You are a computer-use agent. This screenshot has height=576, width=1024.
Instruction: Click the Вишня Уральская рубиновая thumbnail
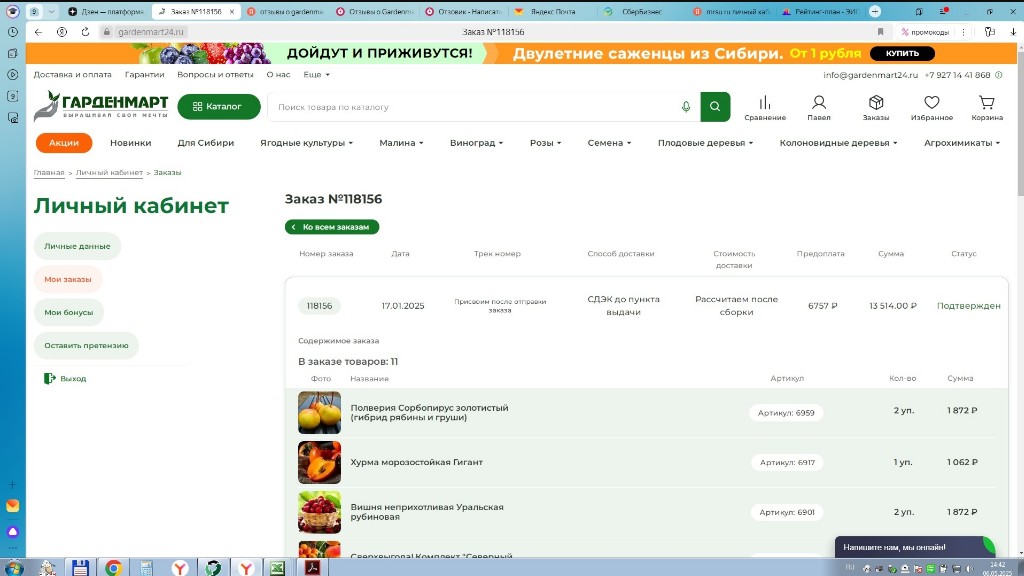point(319,512)
